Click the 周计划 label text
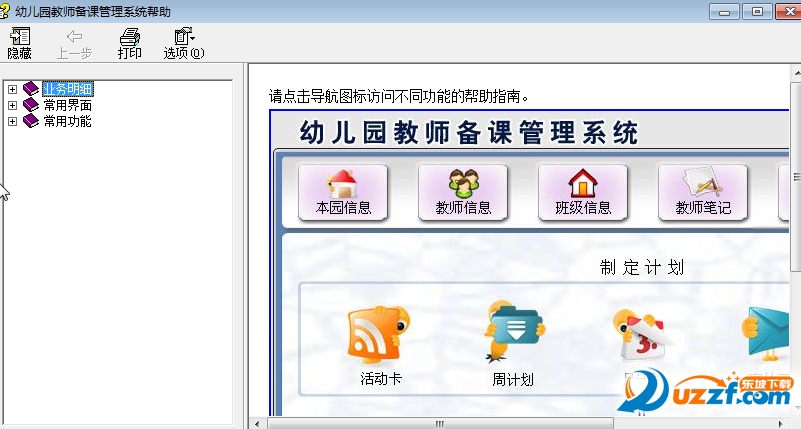 [x=513, y=379]
